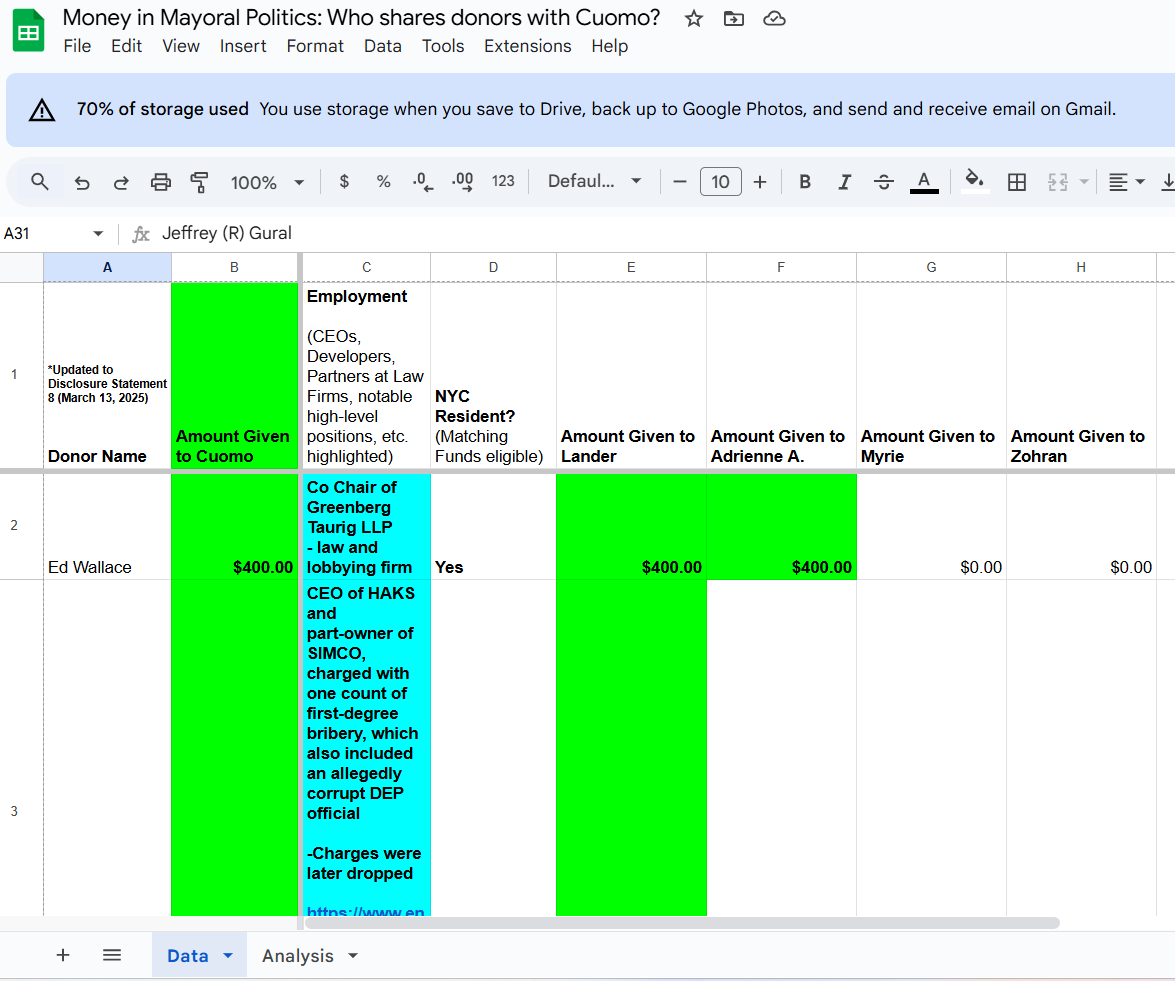Click the document title text

(361, 17)
